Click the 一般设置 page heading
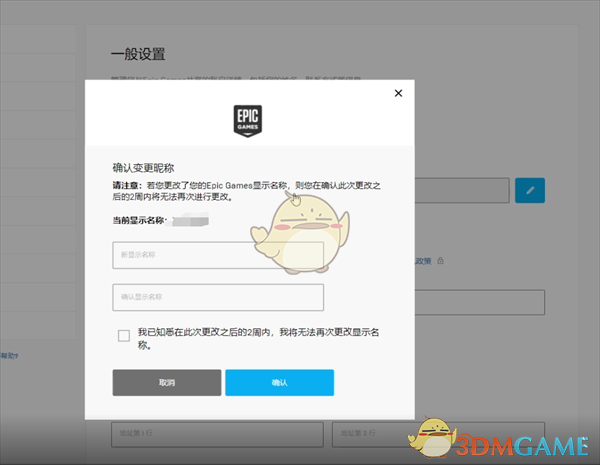The image size is (600, 465). [x=137, y=54]
